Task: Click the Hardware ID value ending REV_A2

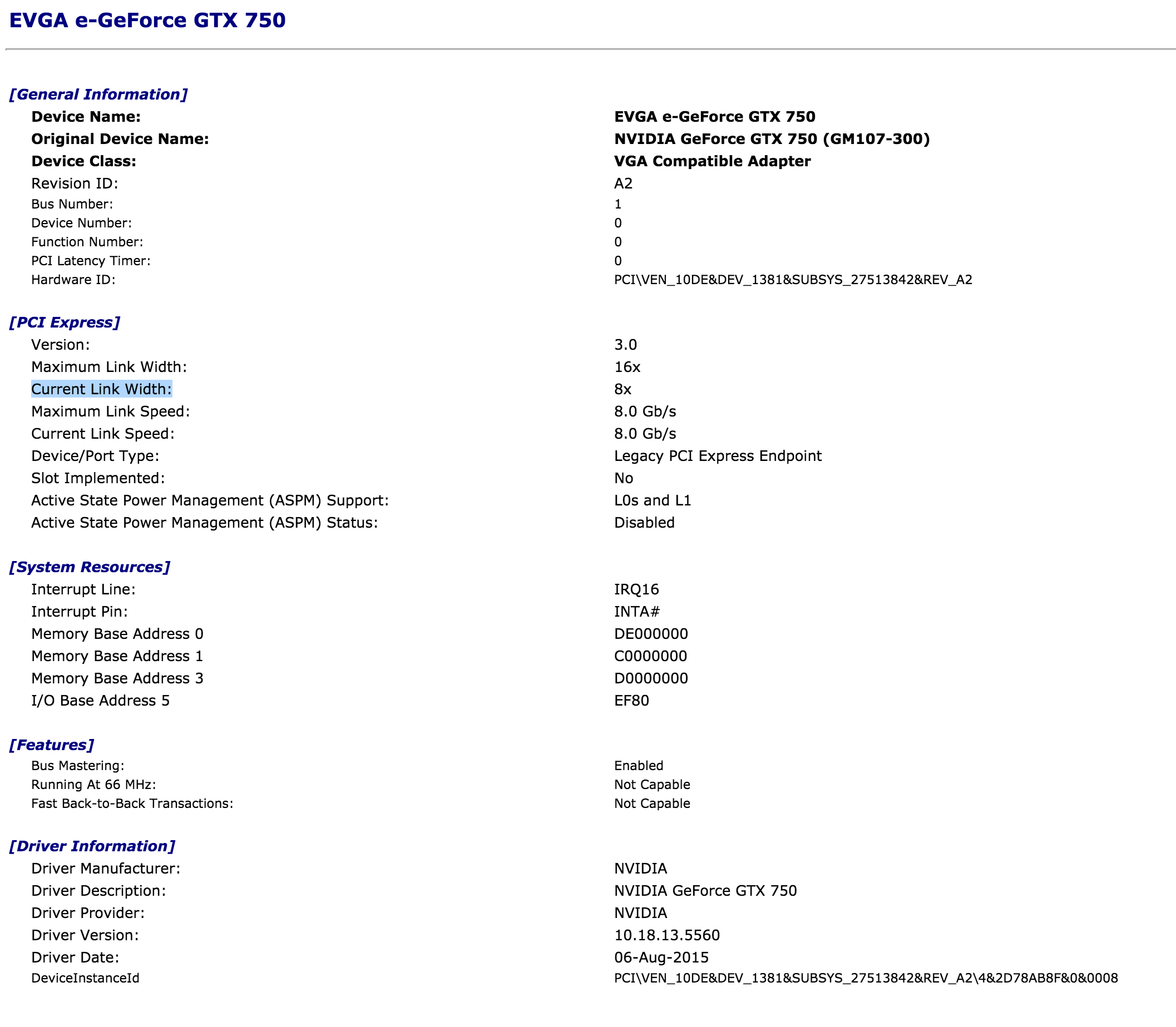Action: [793, 280]
